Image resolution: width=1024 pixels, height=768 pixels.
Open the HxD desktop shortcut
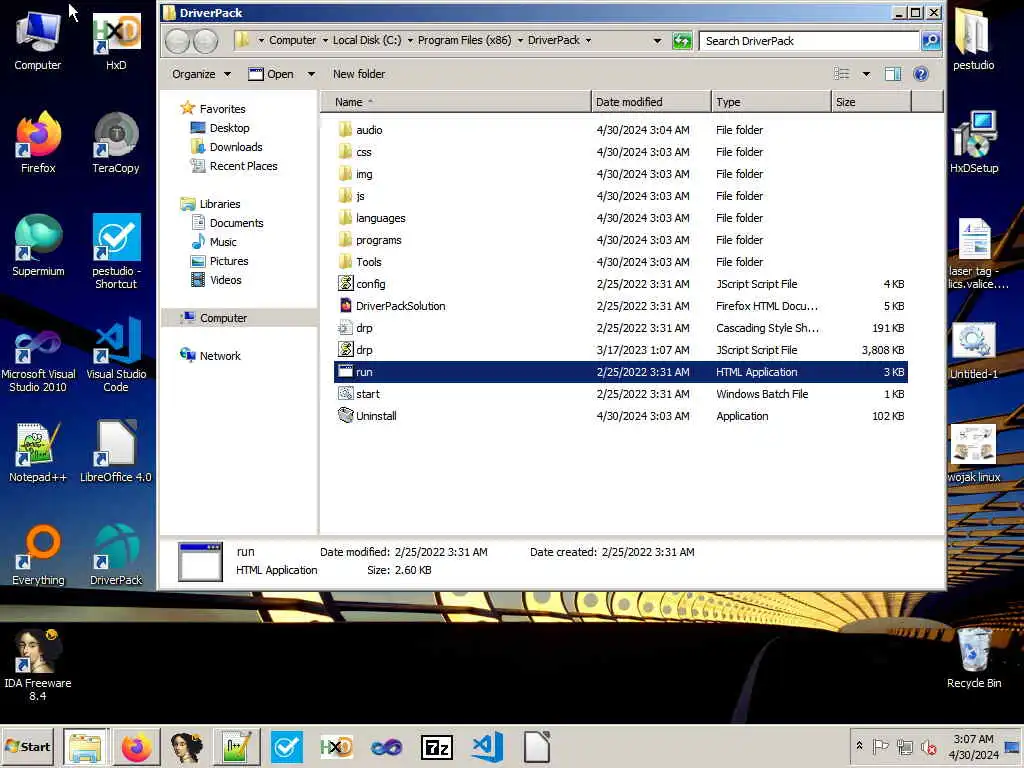tap(116, 40)
